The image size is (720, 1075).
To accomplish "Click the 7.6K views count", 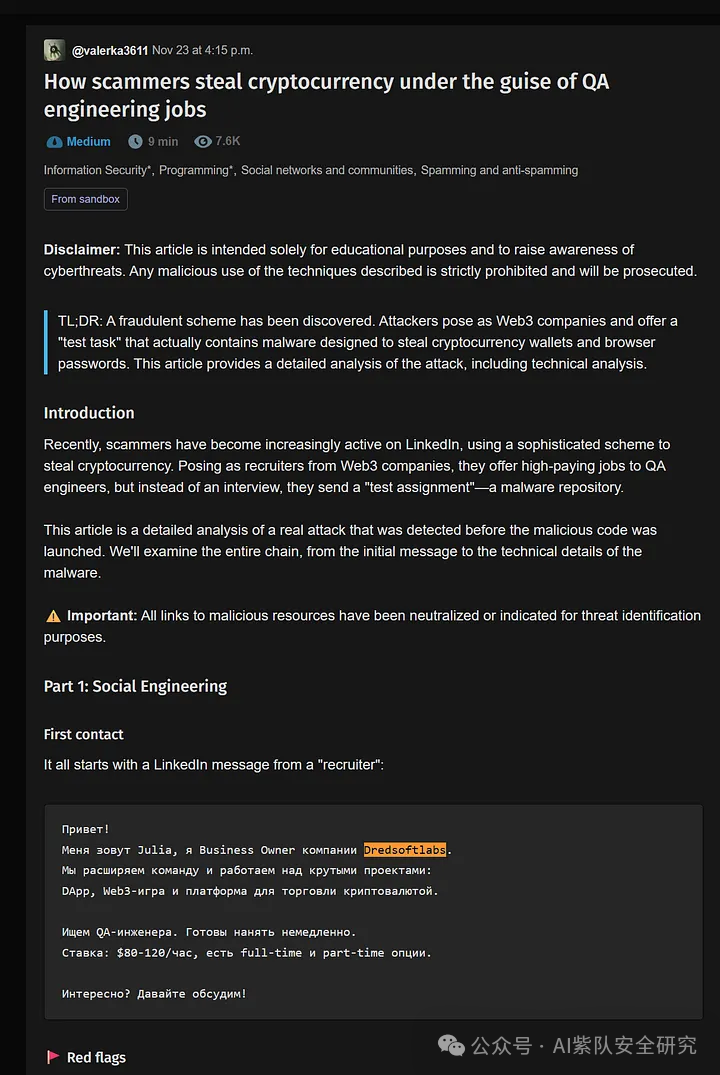I will click(x=228, y=141).
